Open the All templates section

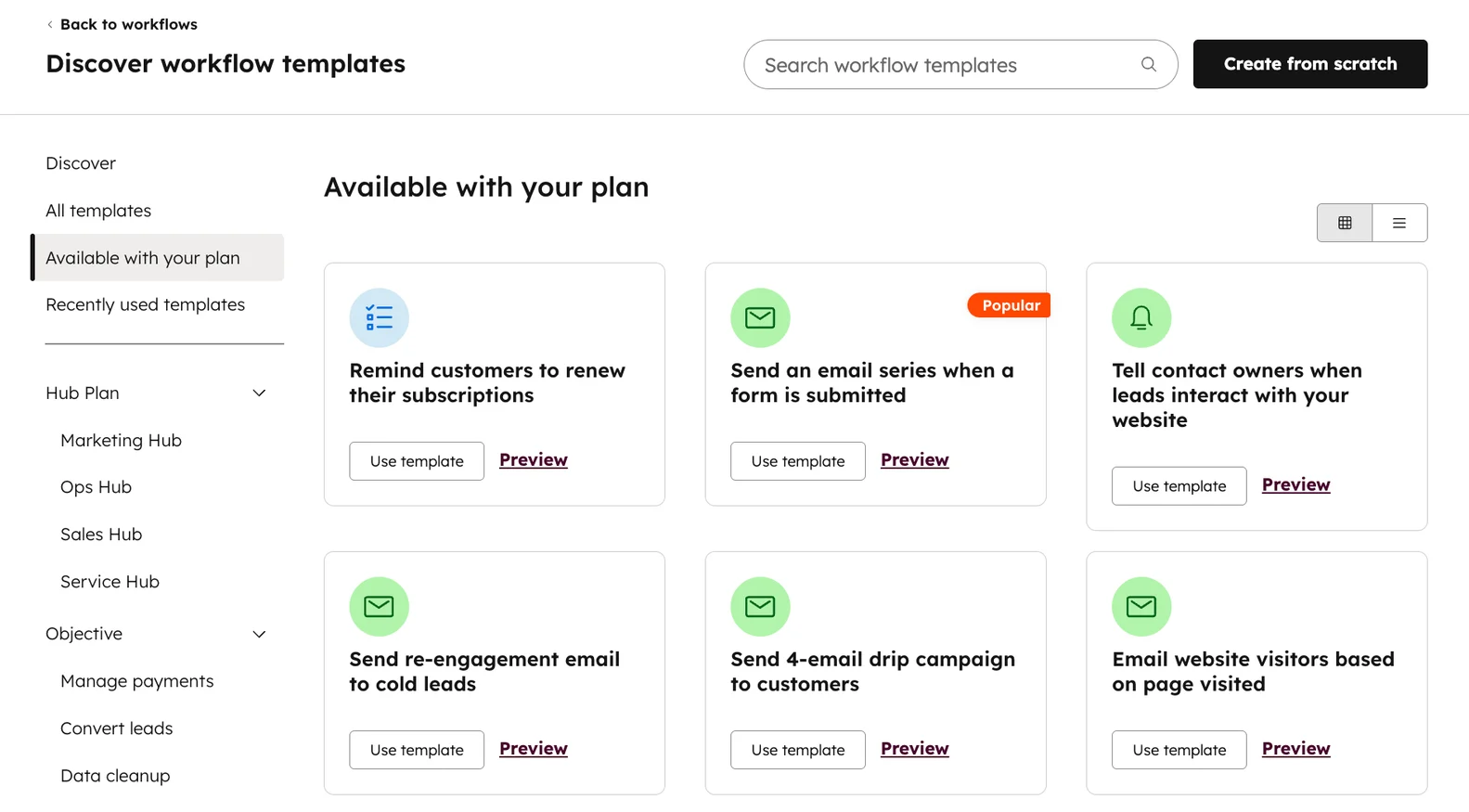tap(97, 210)
